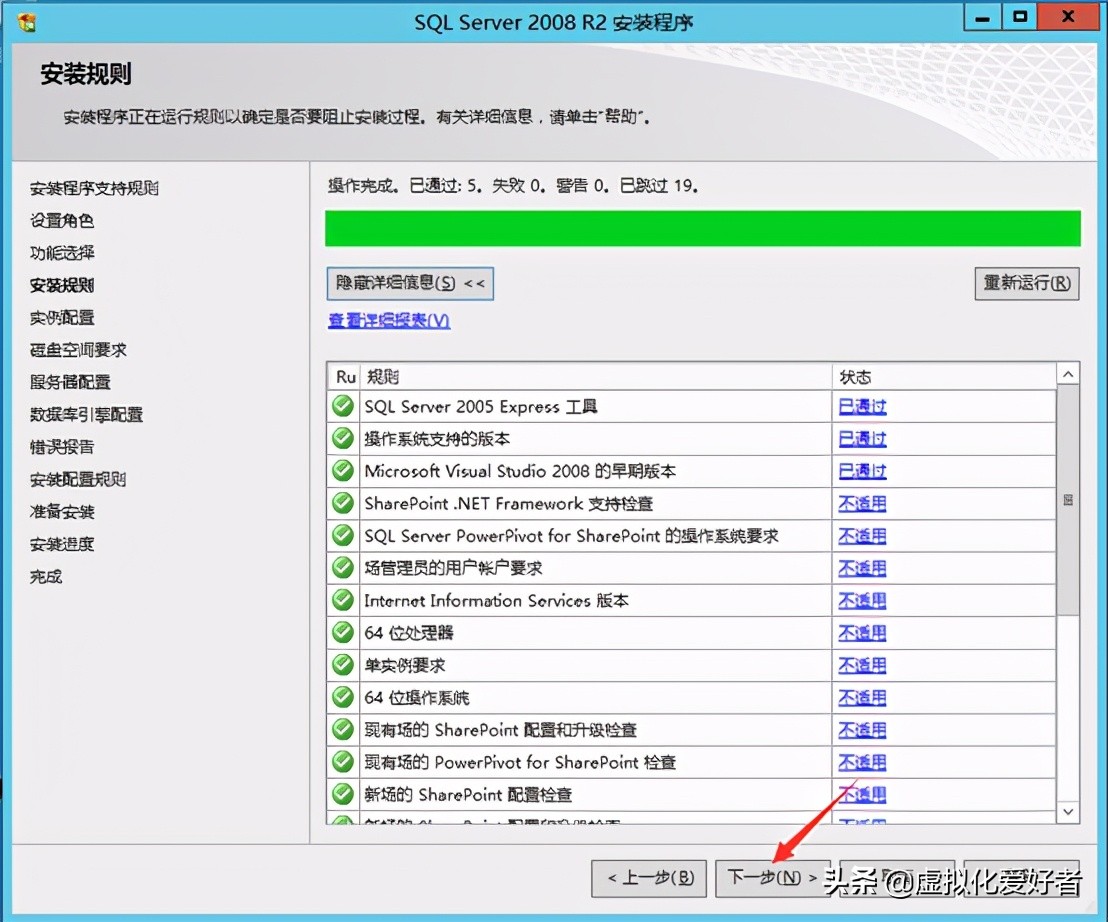Select 准备安装 step in sidebar
1108x922 pixels.
(61, 512)
